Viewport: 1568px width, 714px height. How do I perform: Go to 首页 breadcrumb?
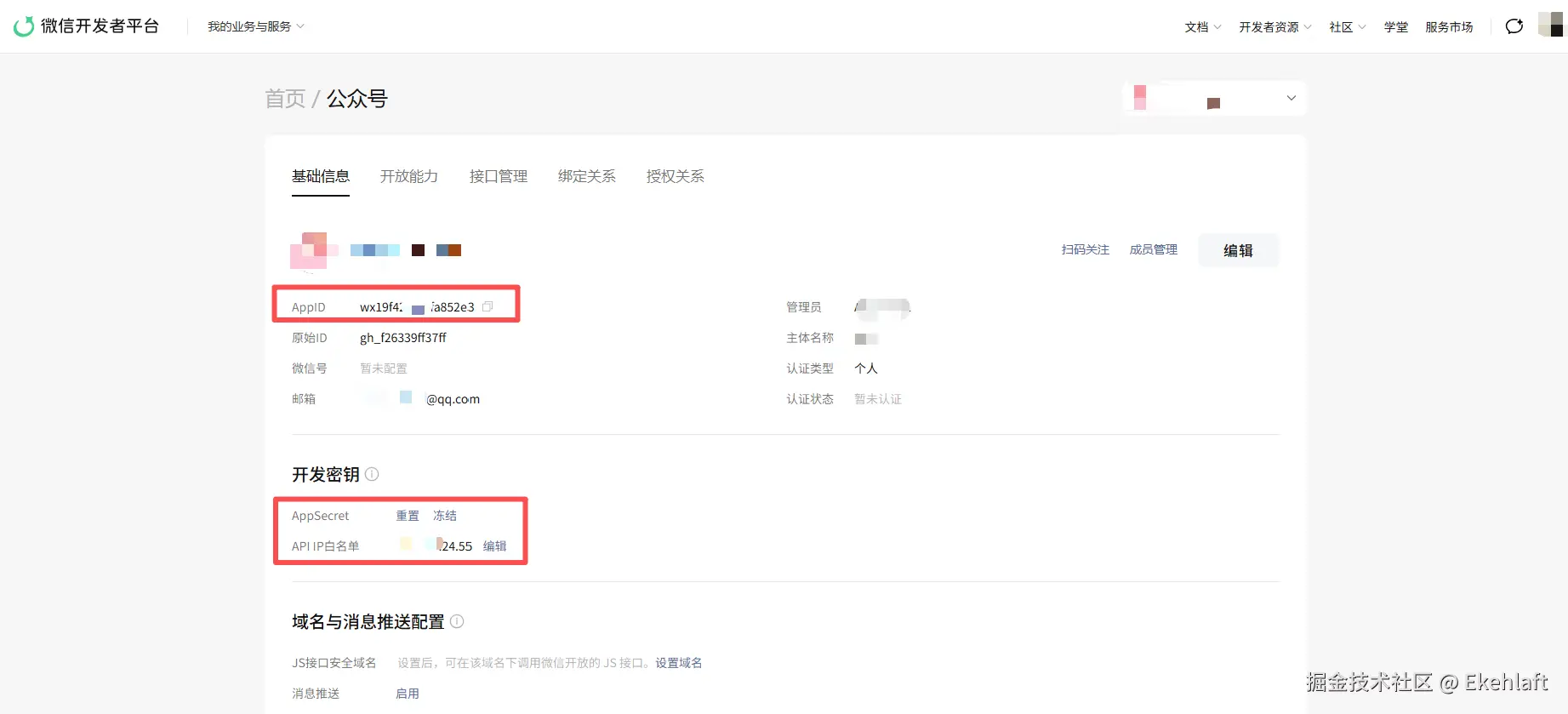pos(285,99)
